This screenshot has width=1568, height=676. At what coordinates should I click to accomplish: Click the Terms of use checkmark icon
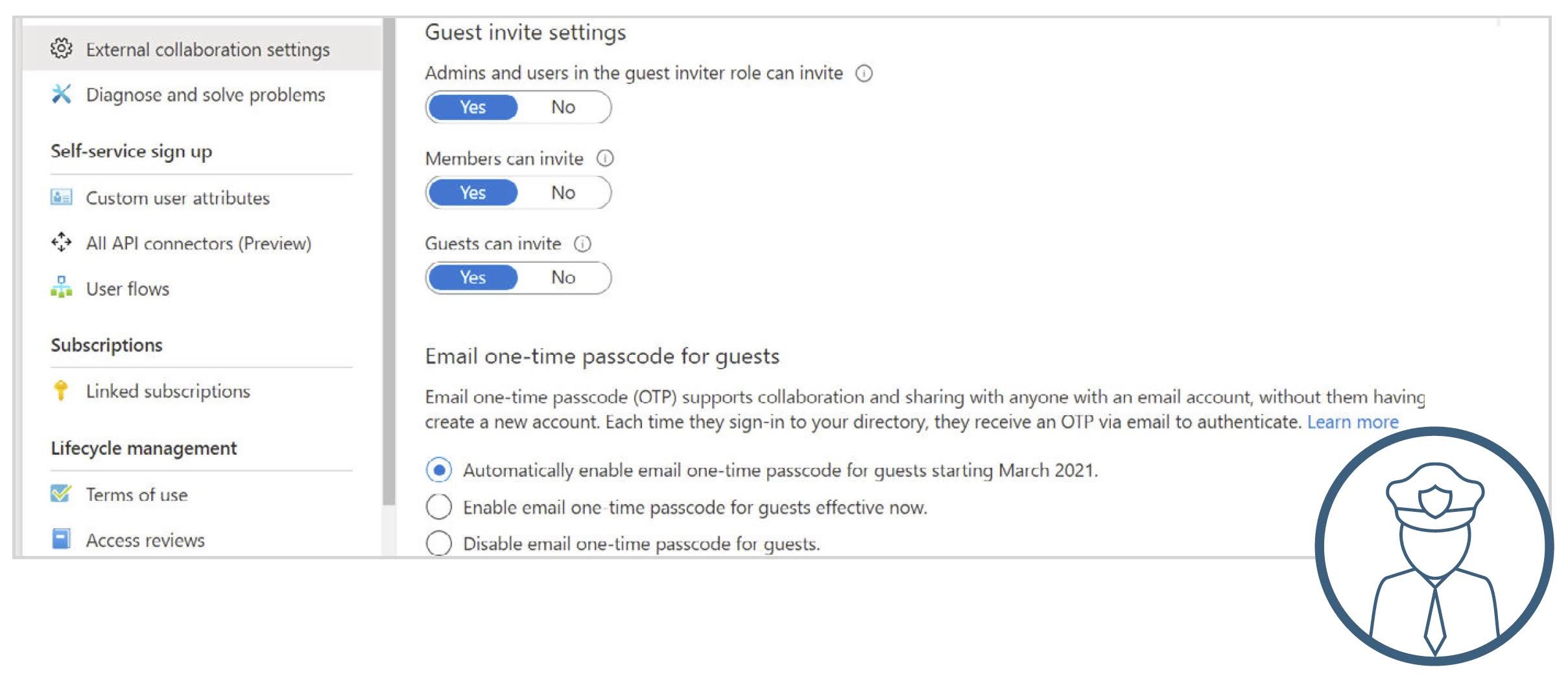[61, 494]
